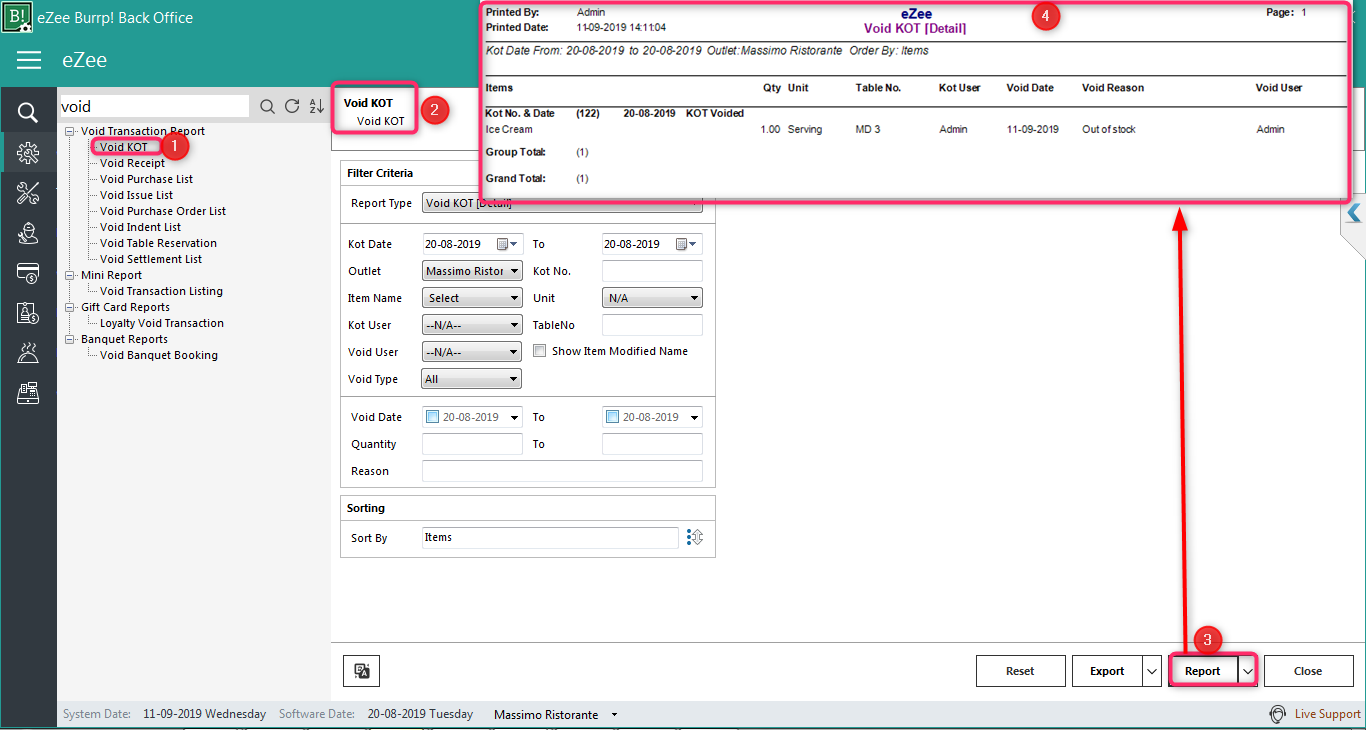This screenshot has height=730, width=1366.
Task: Select Void Issue List report
Action: [136, 195]
